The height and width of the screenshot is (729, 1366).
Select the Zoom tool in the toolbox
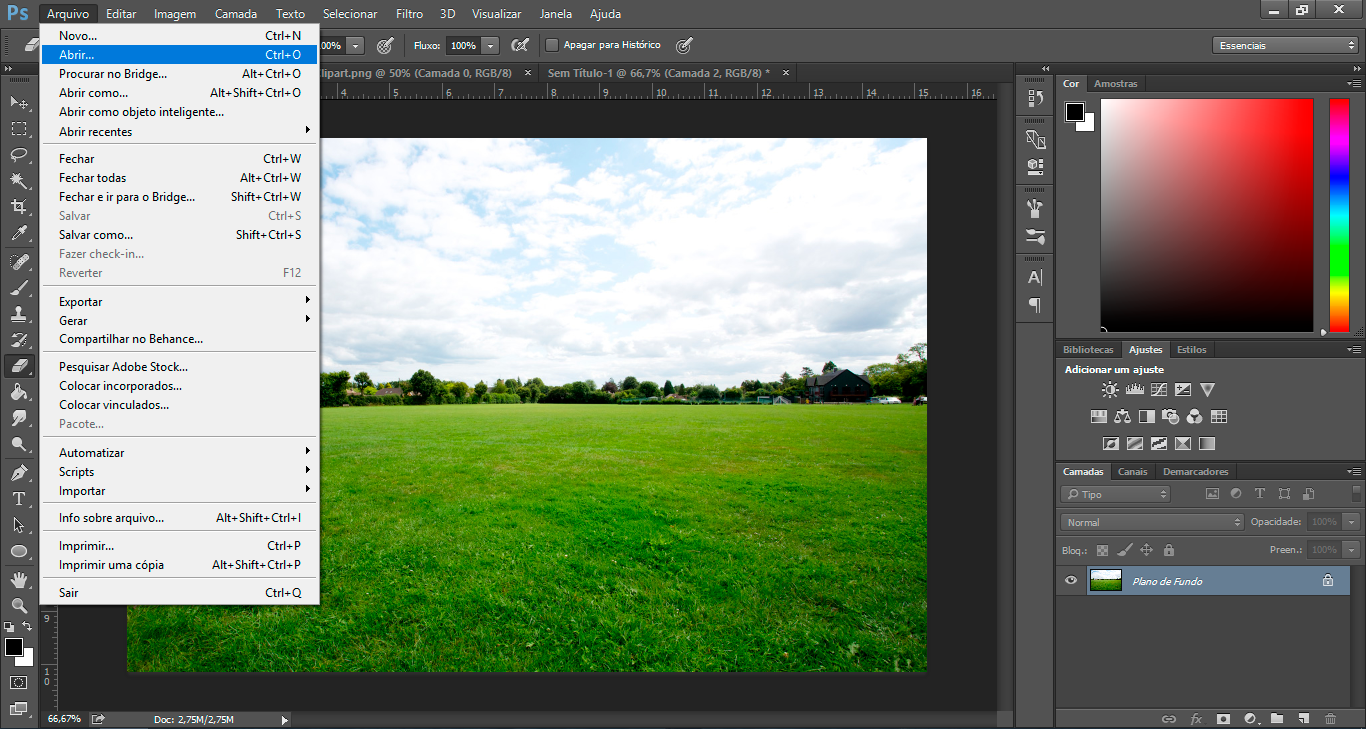click(19, 606)
